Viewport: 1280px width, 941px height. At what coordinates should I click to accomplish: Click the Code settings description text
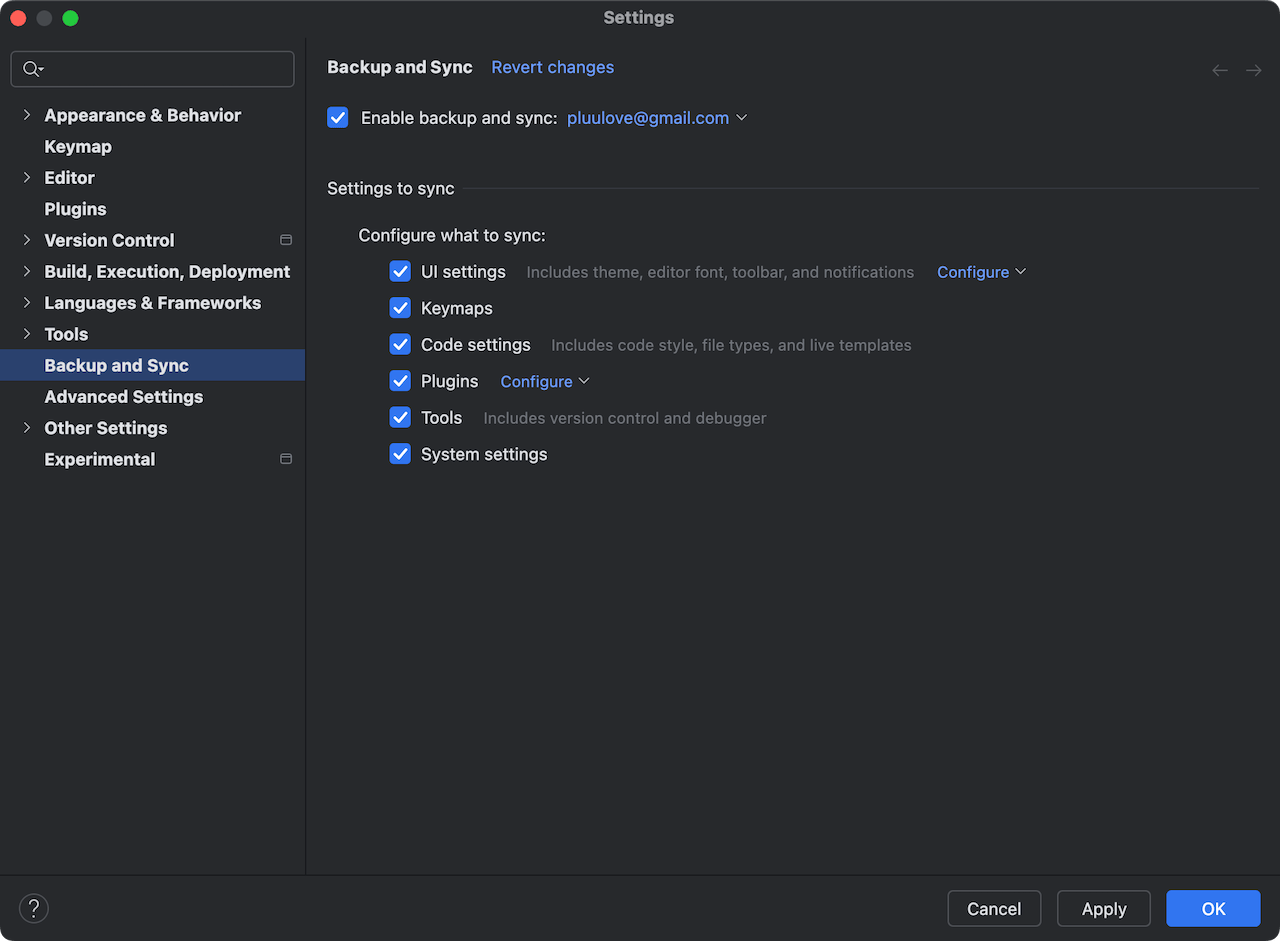(731, 345)
